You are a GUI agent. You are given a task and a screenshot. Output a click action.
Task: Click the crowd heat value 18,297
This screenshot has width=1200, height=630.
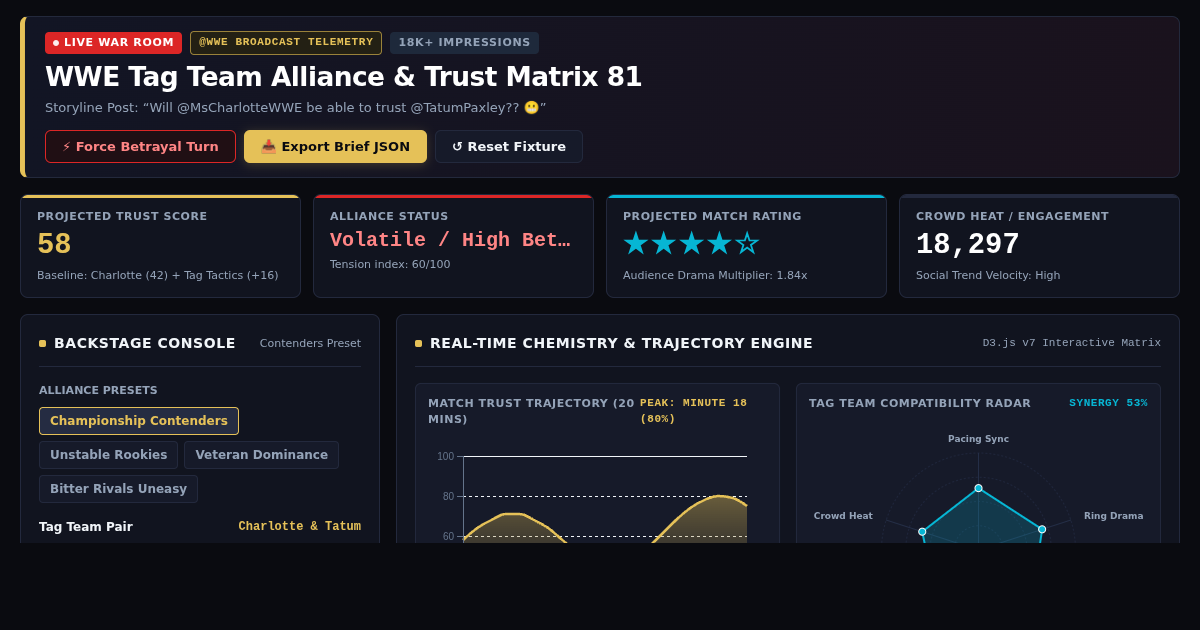(x=968, y=244)
